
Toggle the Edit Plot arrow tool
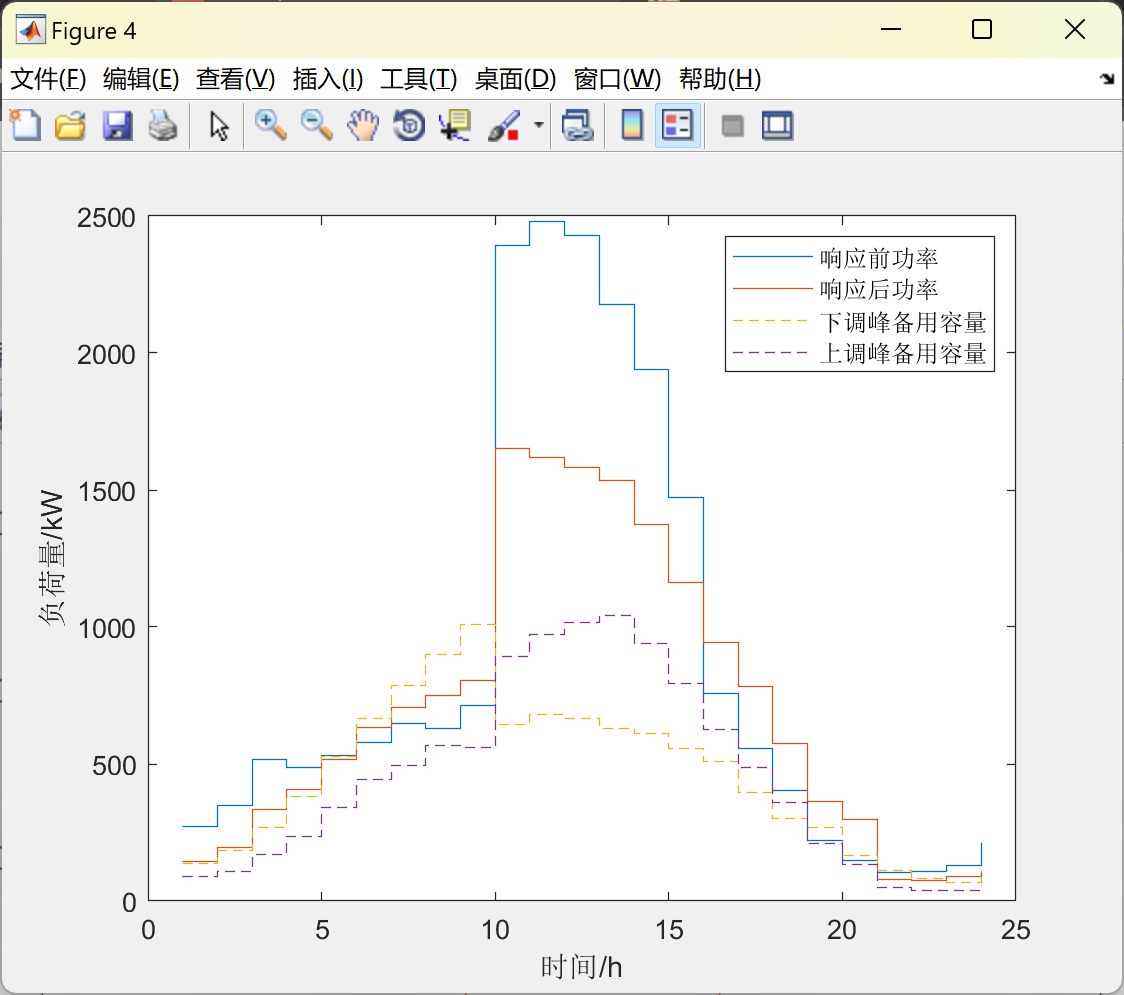pos(219,125)
